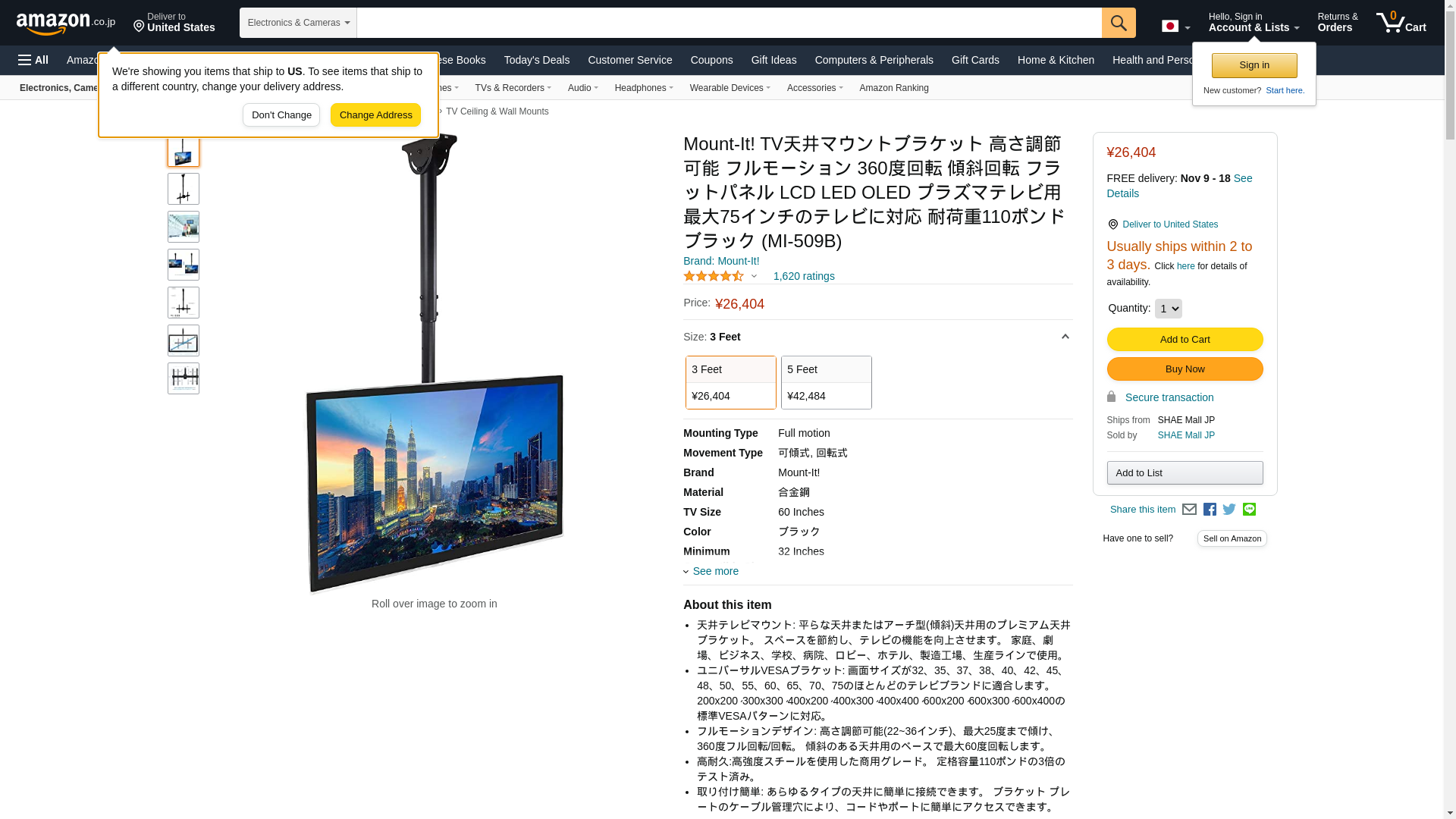Go to Amazon.co.jp home logo
The image size is (1456, 819).
click(66, 23)
